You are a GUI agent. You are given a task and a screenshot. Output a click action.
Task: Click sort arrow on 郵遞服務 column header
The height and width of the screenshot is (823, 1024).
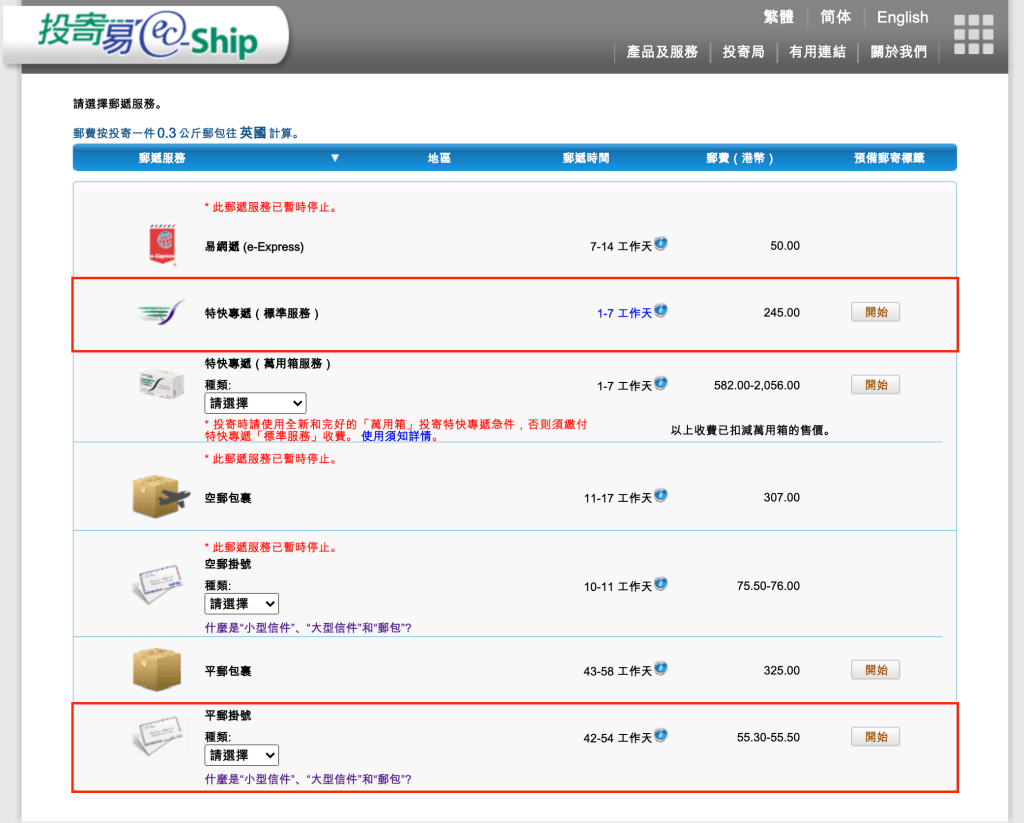(335, 157)
